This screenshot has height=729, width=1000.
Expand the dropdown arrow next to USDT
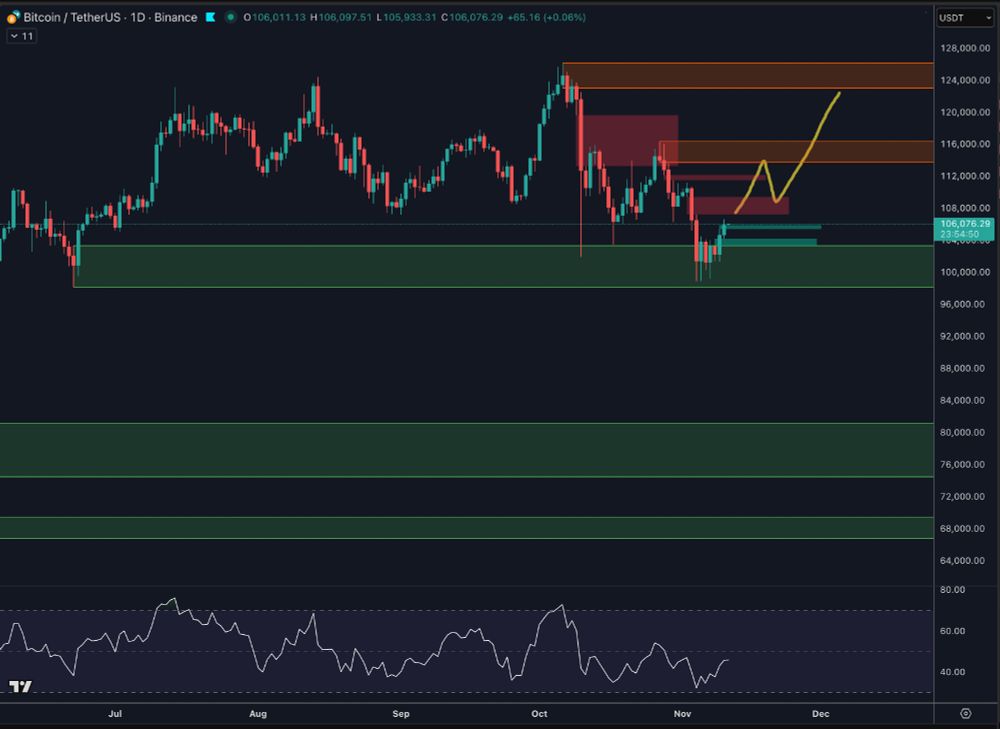(988, 17)
